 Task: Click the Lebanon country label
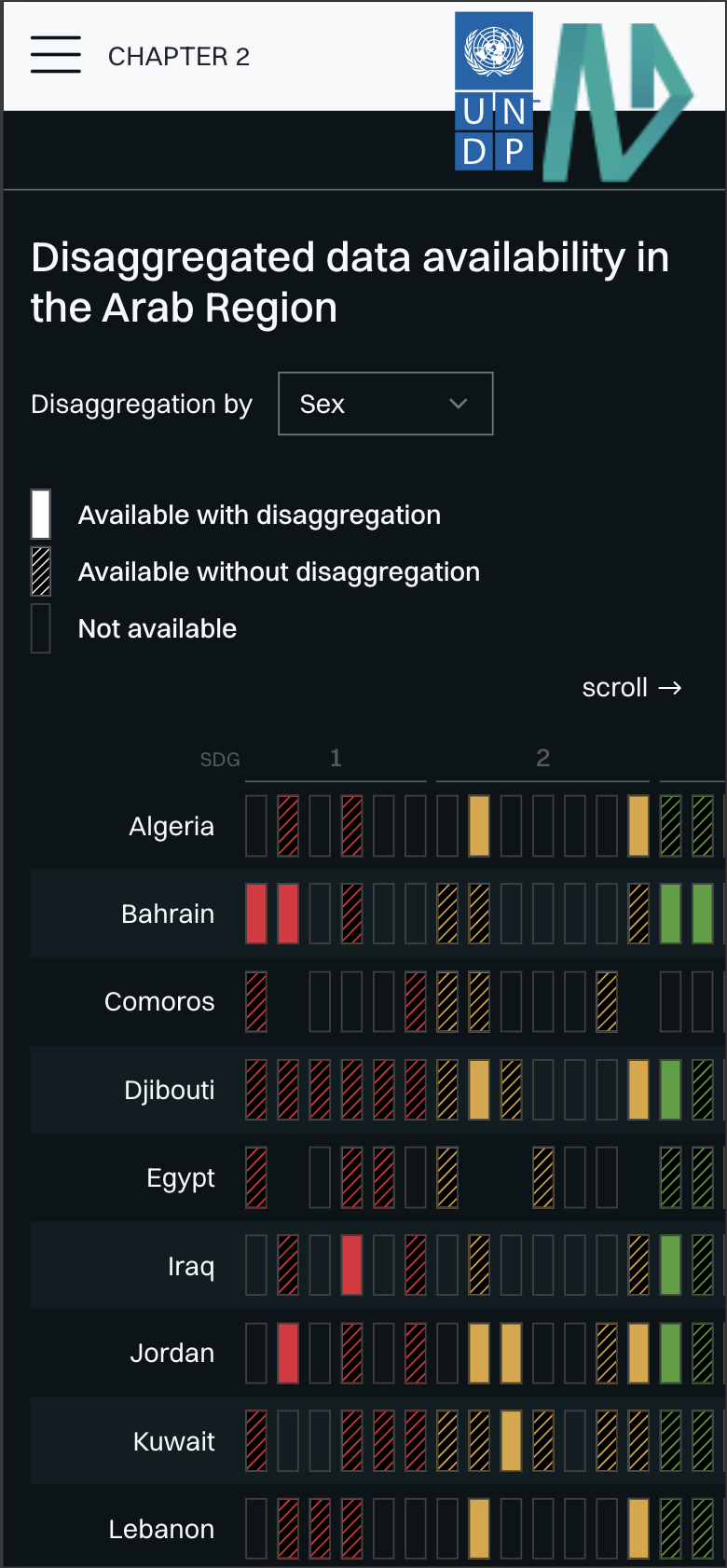(x=161, y=1529)
